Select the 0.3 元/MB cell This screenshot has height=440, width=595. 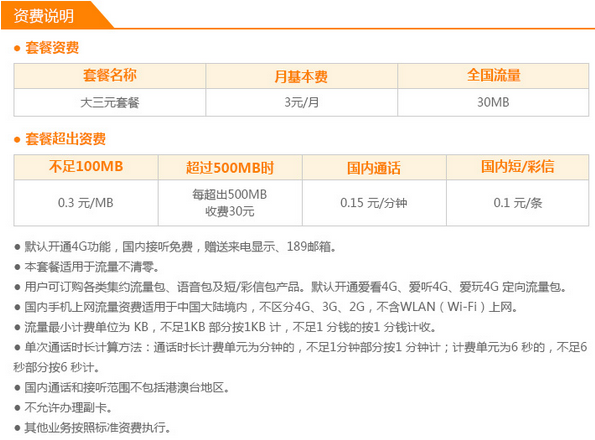point(86,203)
